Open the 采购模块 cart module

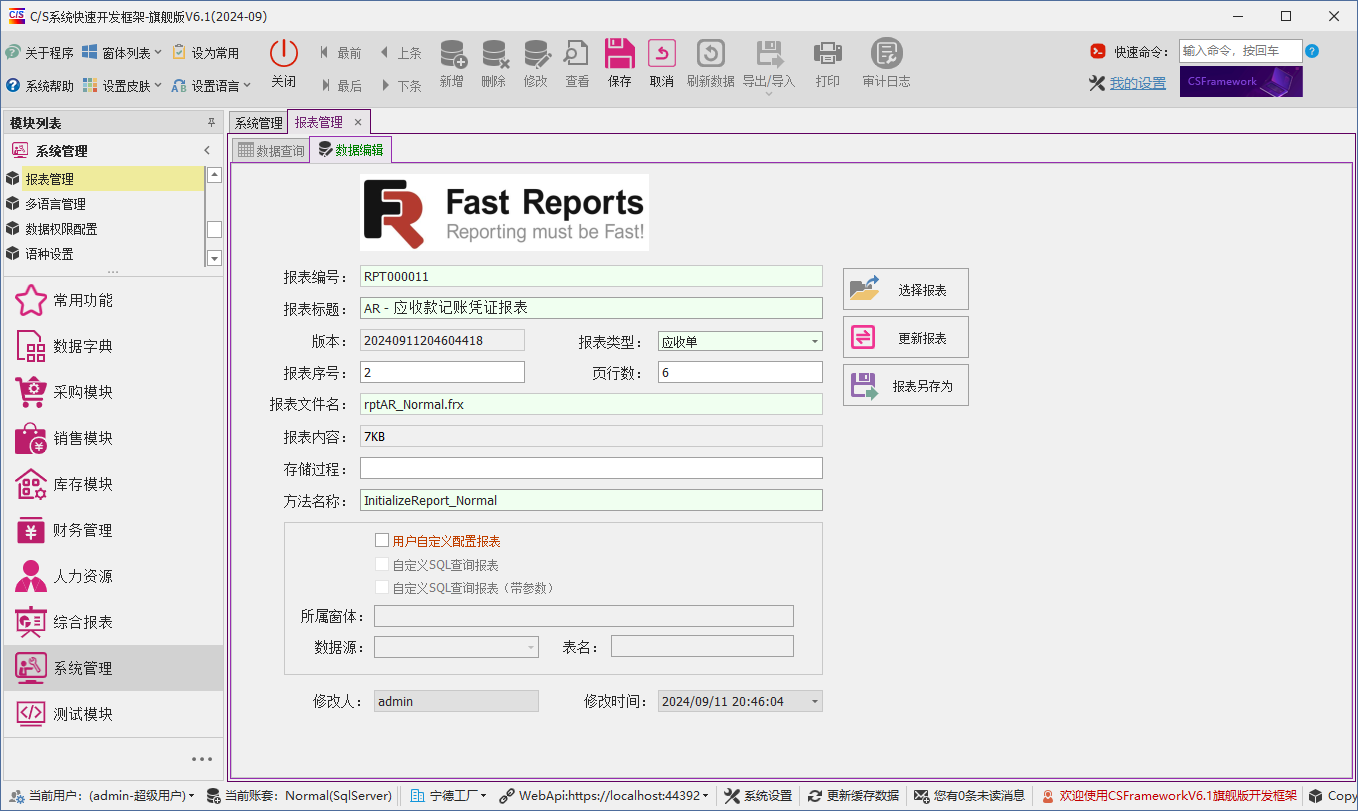[112, 392]
